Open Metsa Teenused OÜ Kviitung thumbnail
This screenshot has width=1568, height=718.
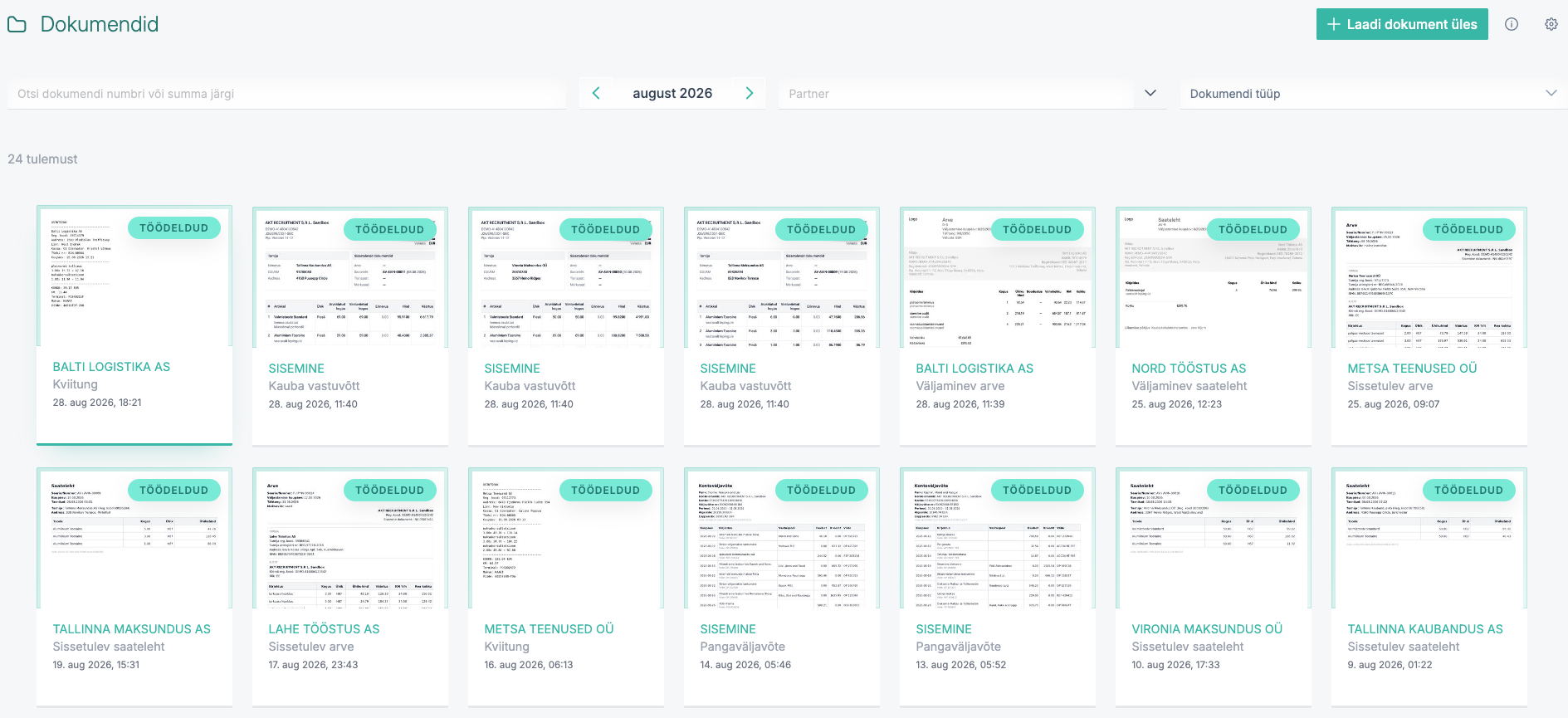pyautogui.click(x=566, y=538)
